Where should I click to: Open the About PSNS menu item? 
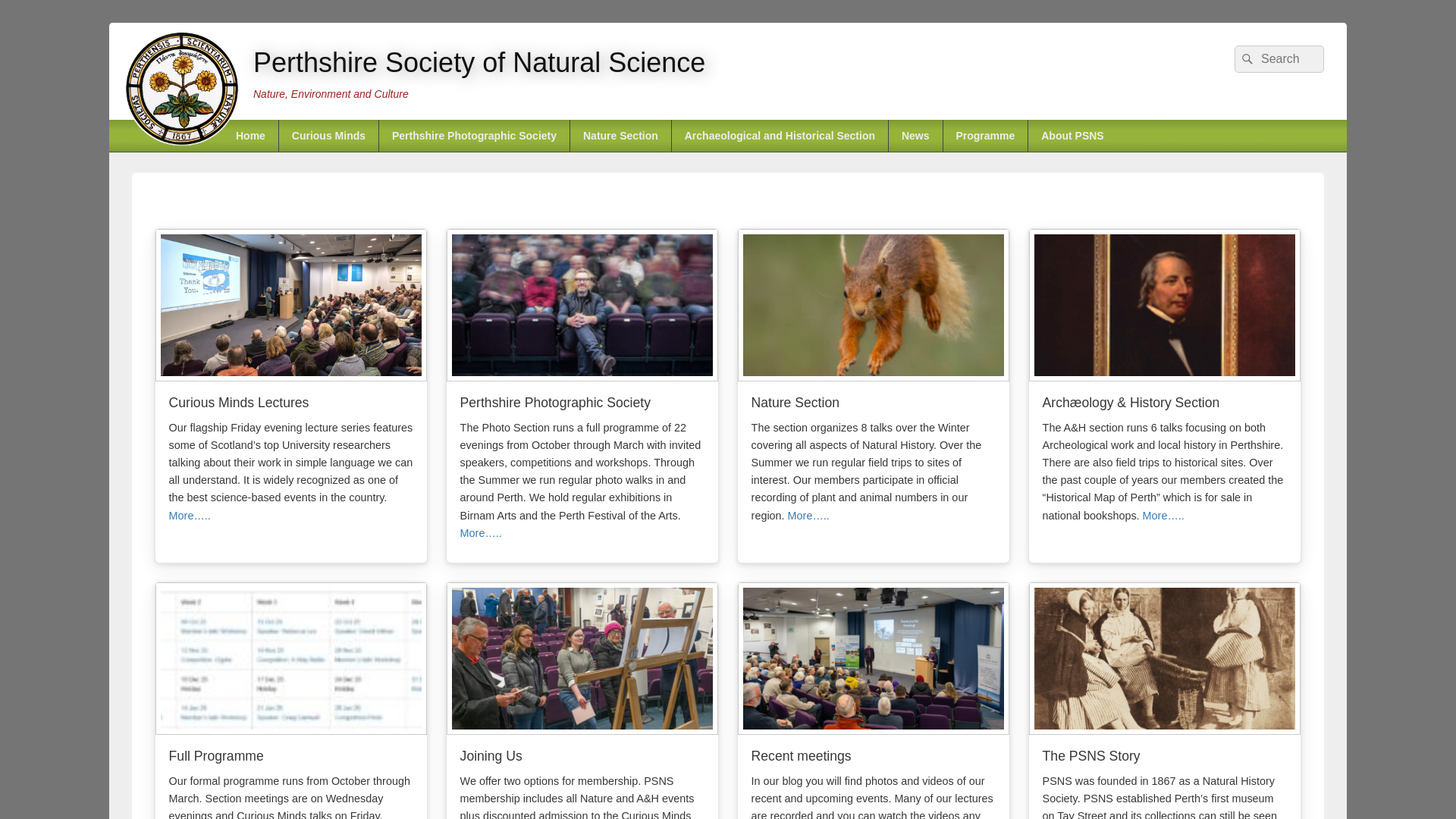click(x=1072, y=136)
